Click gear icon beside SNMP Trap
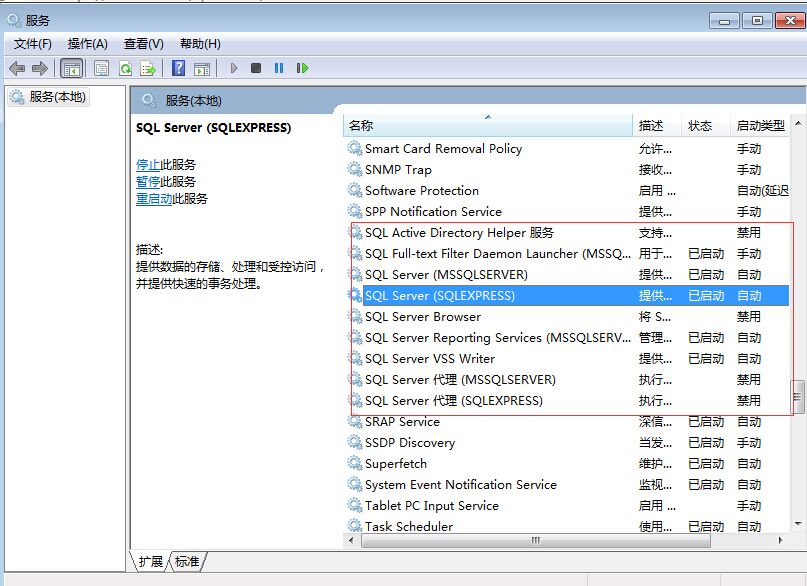Image resolution: width=807 pixels, height=586 pixels. pyautogui.click(x=355, y=169)
